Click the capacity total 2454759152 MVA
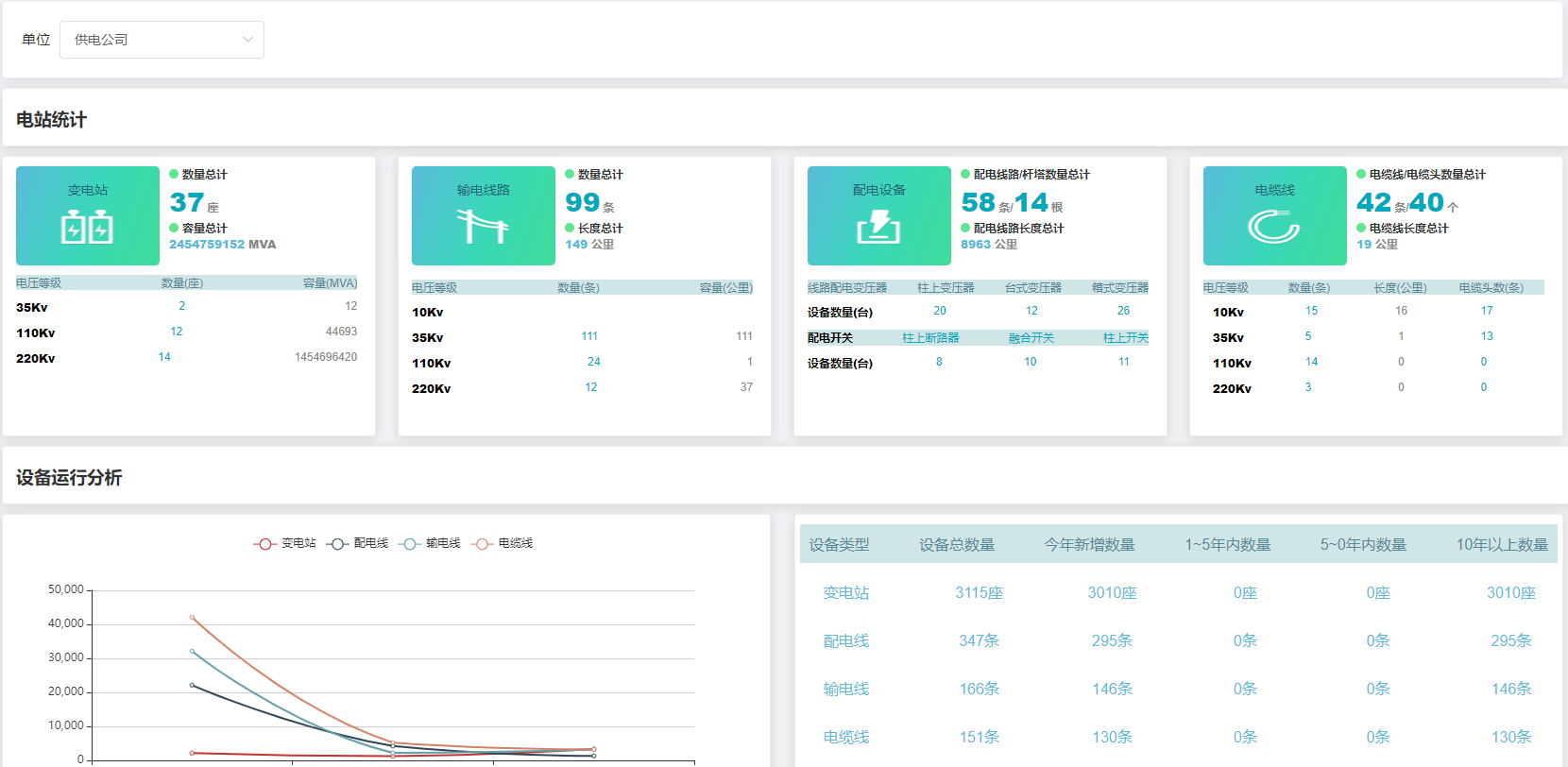This screenshot has width=1568, height=767. (x=223, y=245)
